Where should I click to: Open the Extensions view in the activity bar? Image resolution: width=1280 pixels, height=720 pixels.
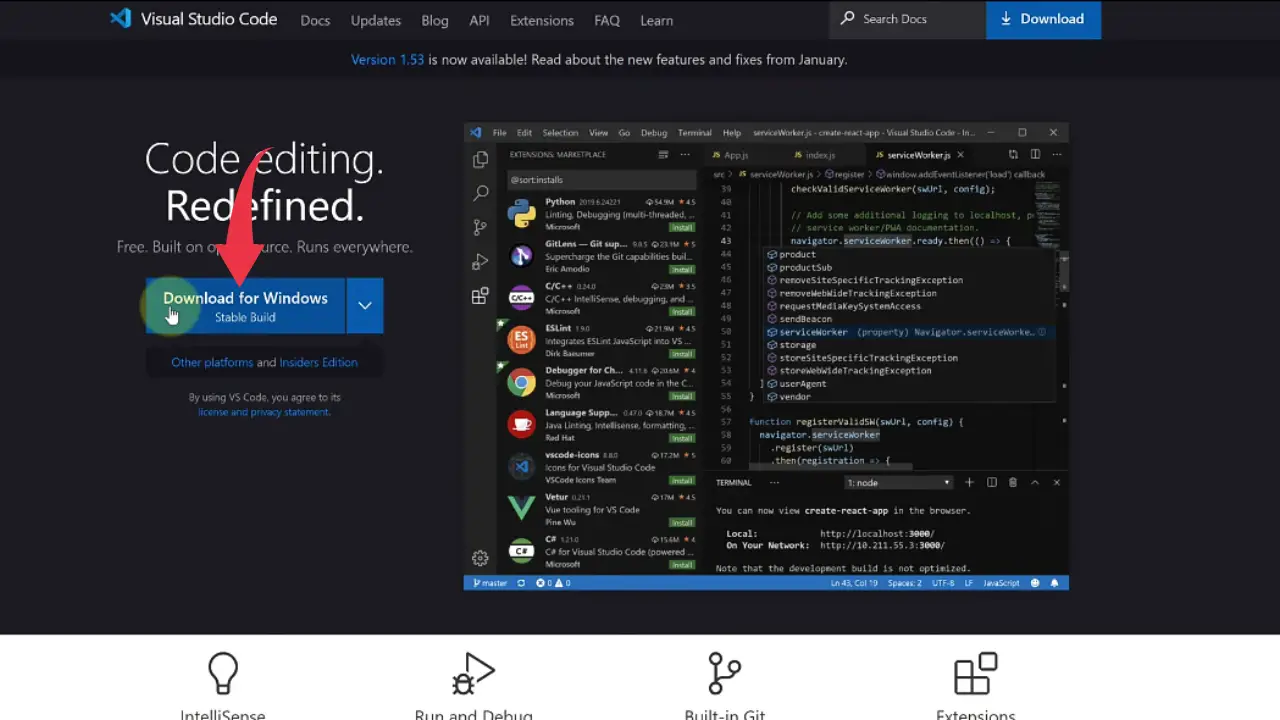pos(480,296)
